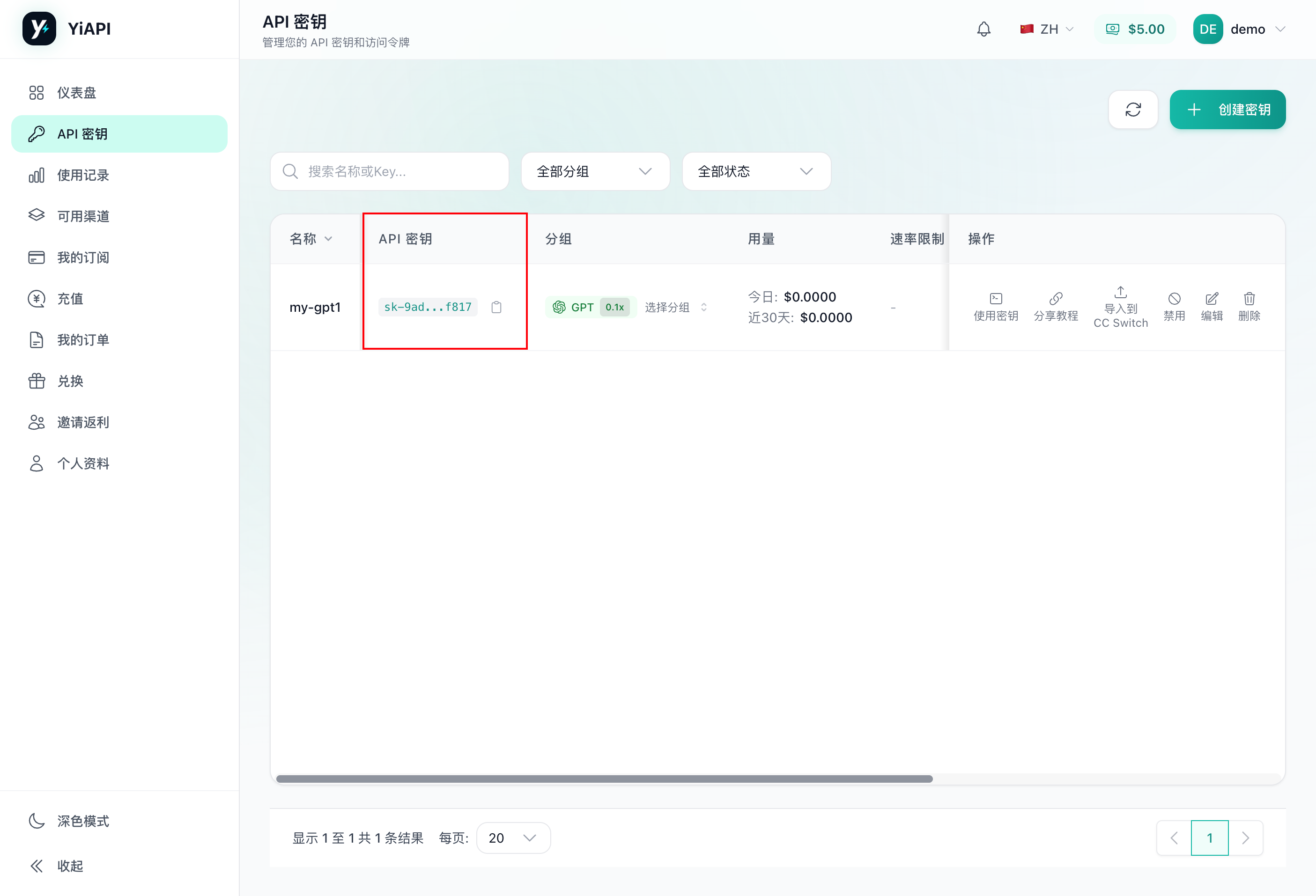Copy the sk-9ad...f817 key with clipboard icon
The image size is (1316, 896).
(496, 307)
